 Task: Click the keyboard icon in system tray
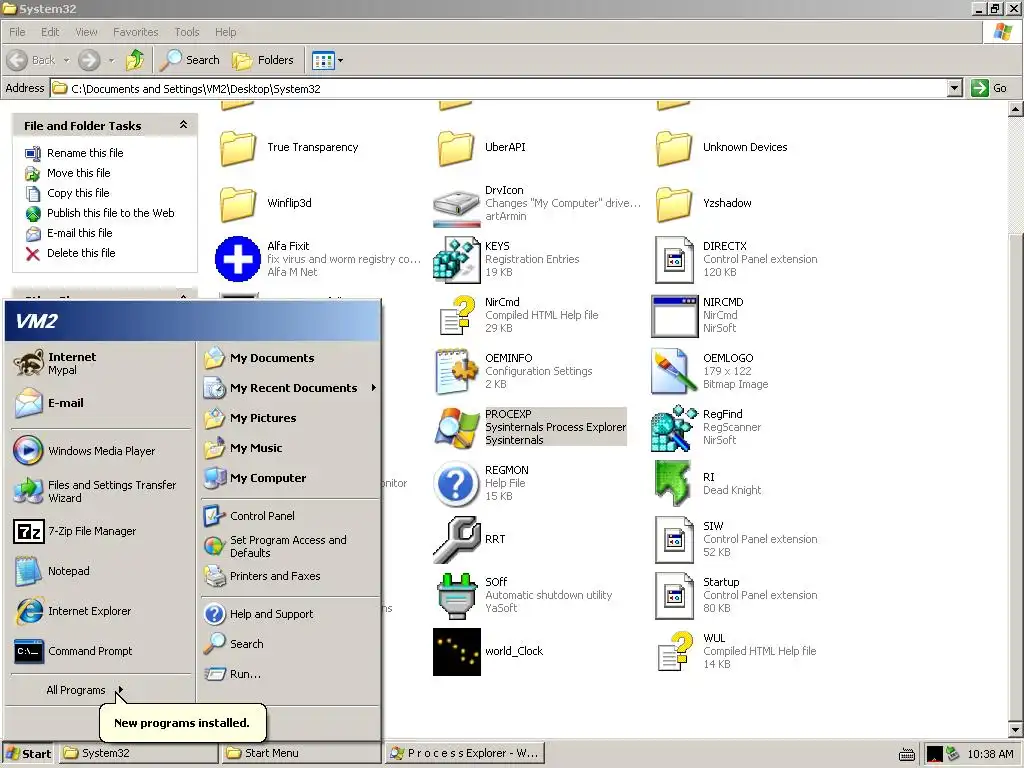pyautogui.click(x=906, y=754)
